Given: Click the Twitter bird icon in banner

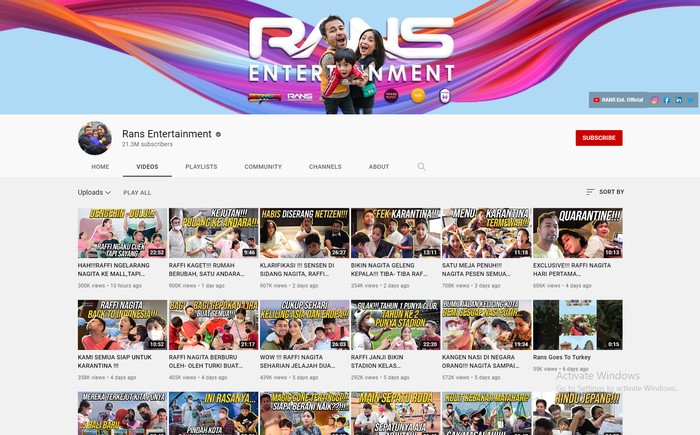Looking at the screenshot, I should pos(690,100).
